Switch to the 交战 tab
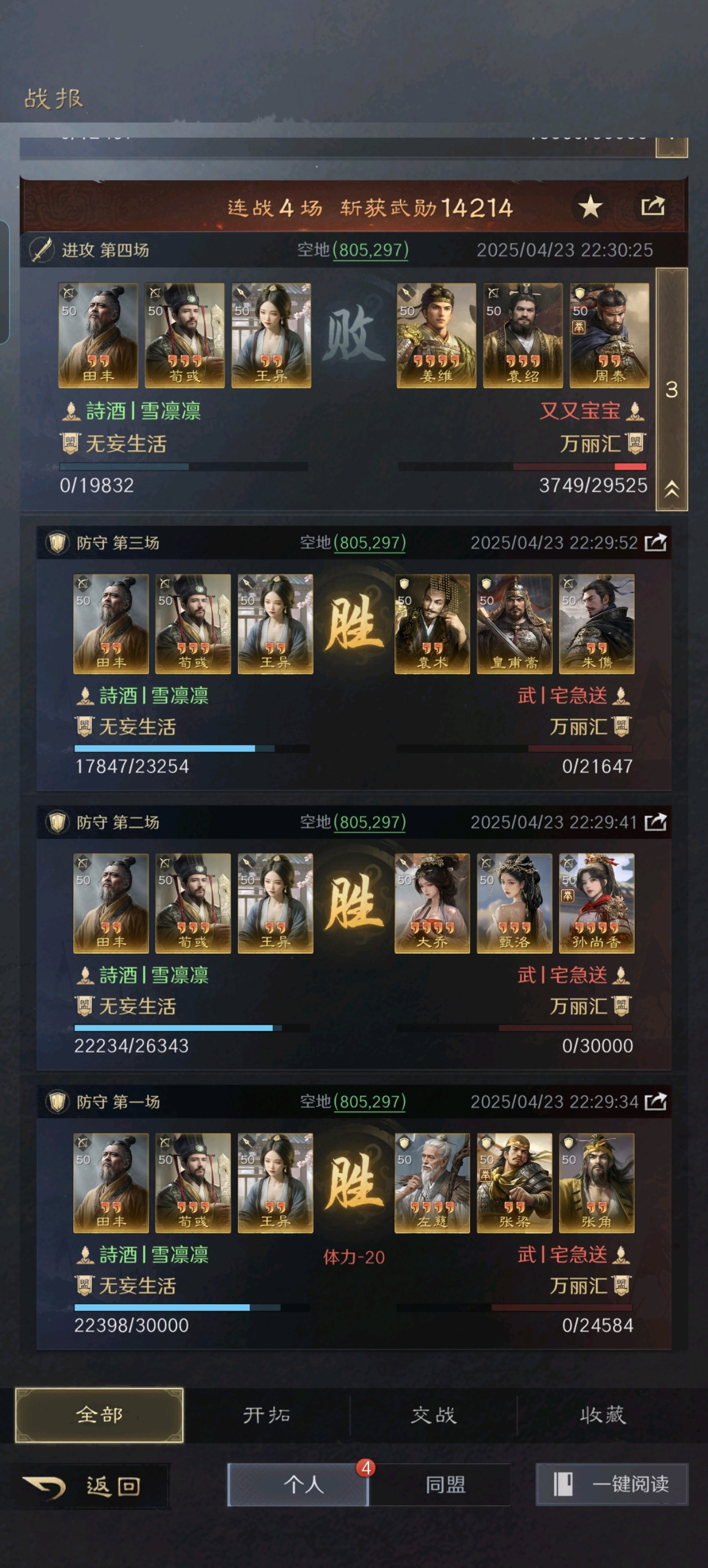 434,1415
